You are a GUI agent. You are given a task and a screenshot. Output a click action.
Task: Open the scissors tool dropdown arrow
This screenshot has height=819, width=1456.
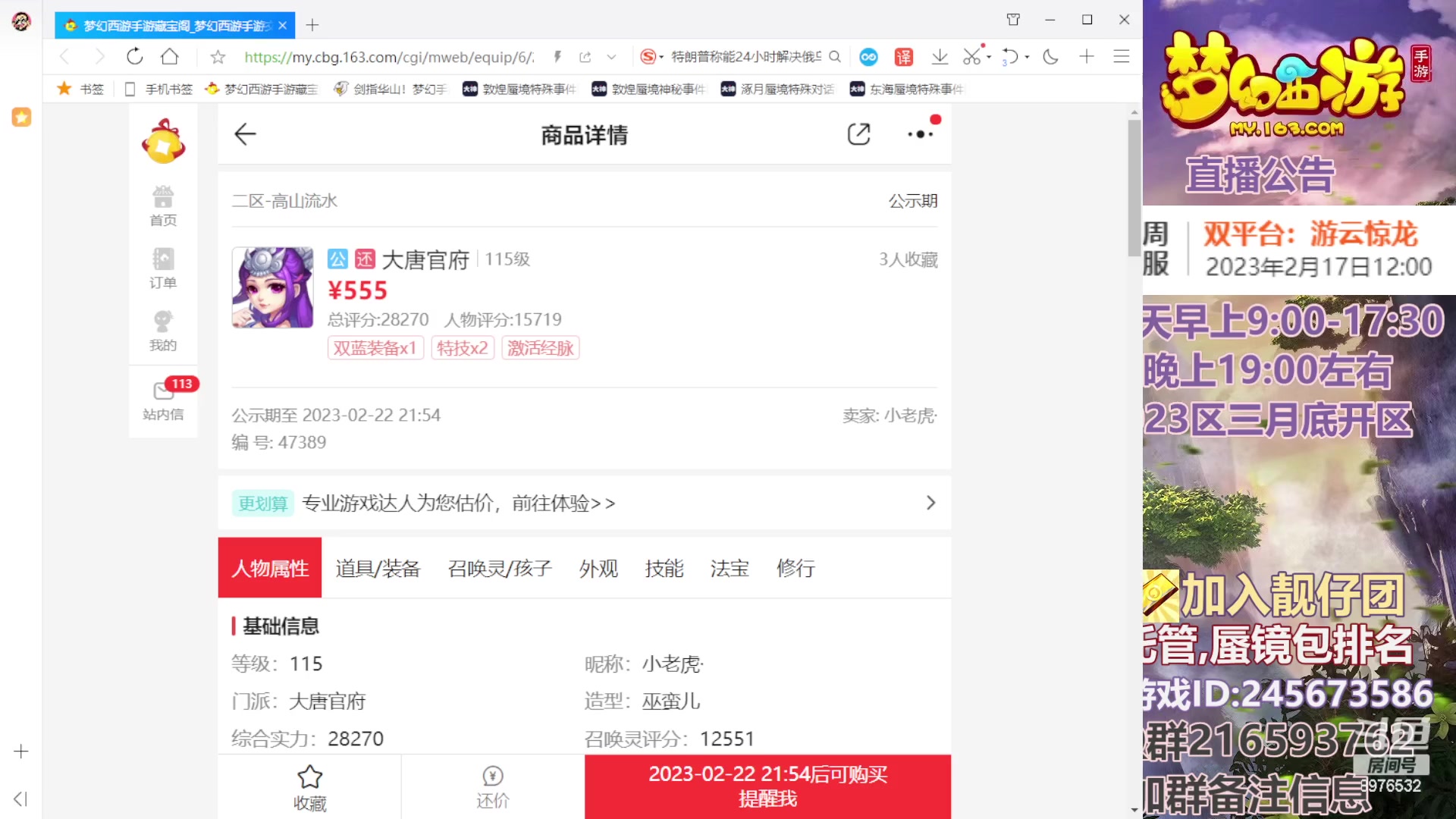point(989,57)
